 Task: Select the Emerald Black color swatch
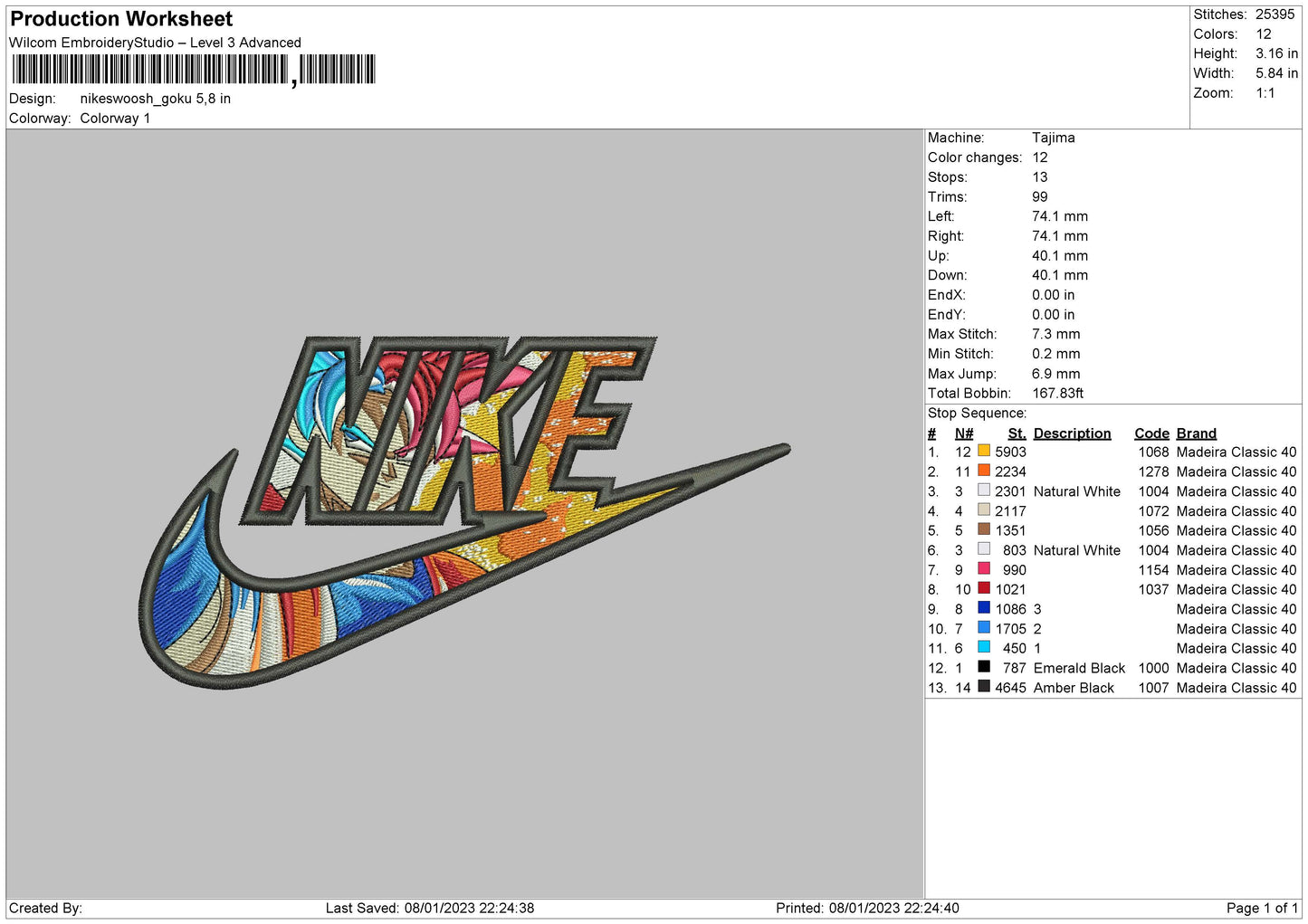click(x=983, y=667)
